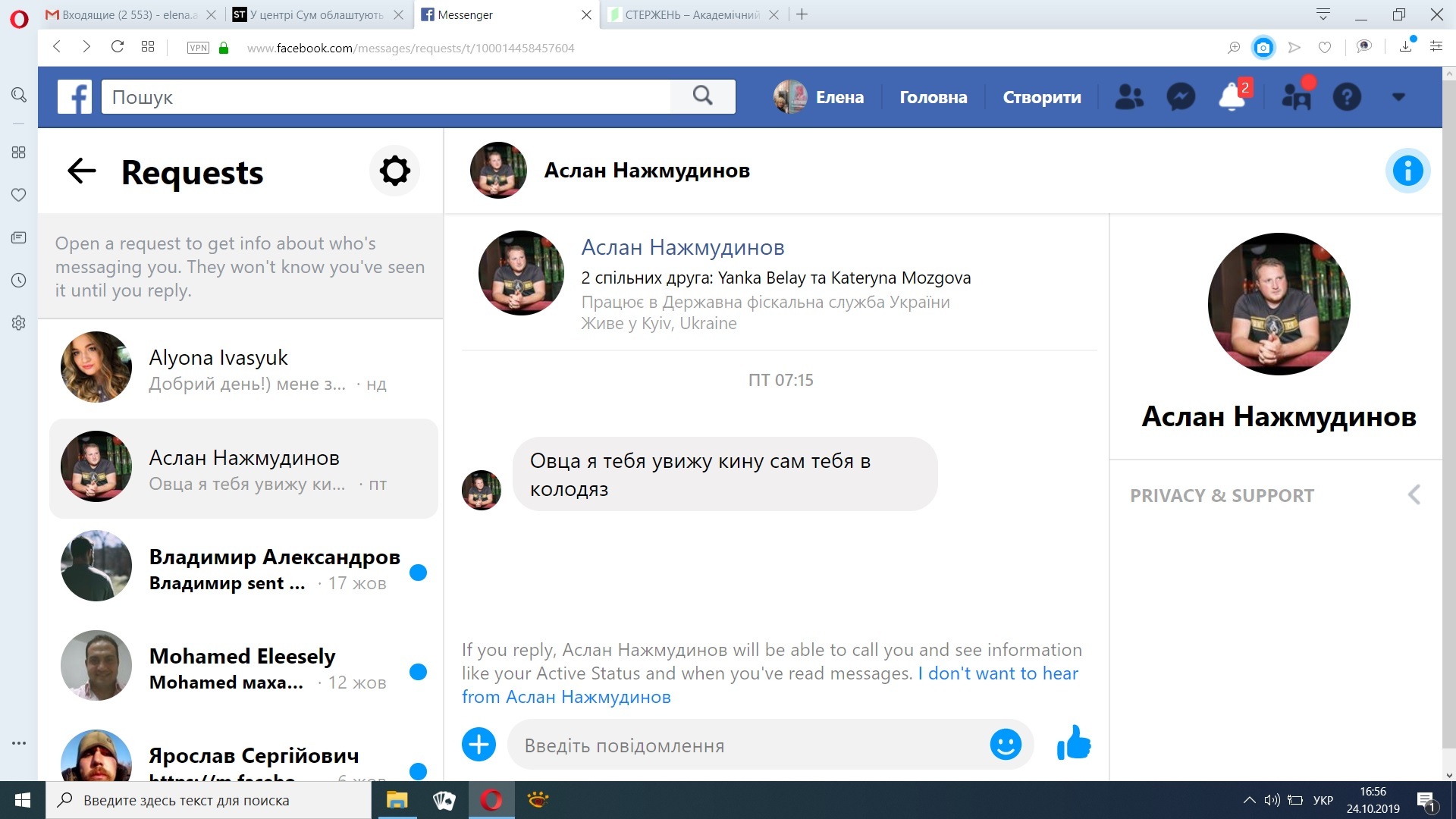1456x819 pixels.
Task: Open the downloads icon in toolbar
Action: point(1406,47)
